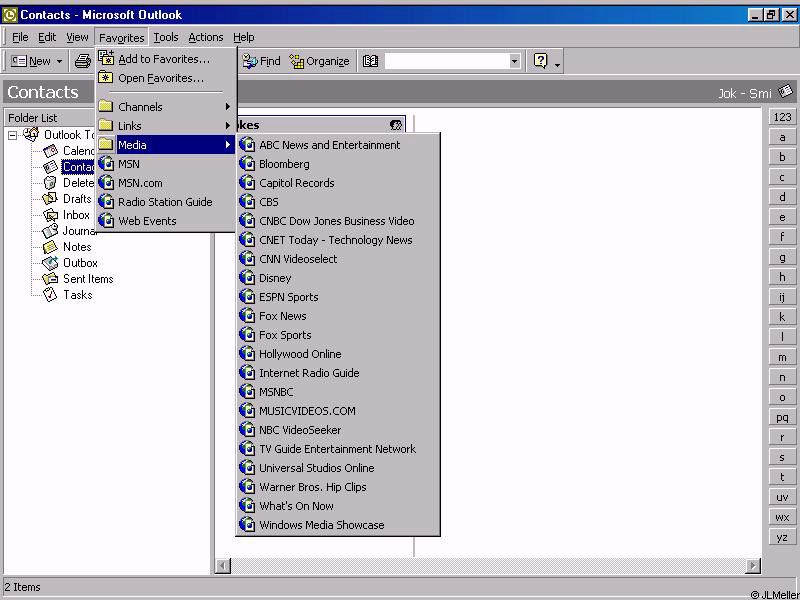Select CBS in the Media submenu
This screenshot has width=800, height=600.
coord(338,202)
